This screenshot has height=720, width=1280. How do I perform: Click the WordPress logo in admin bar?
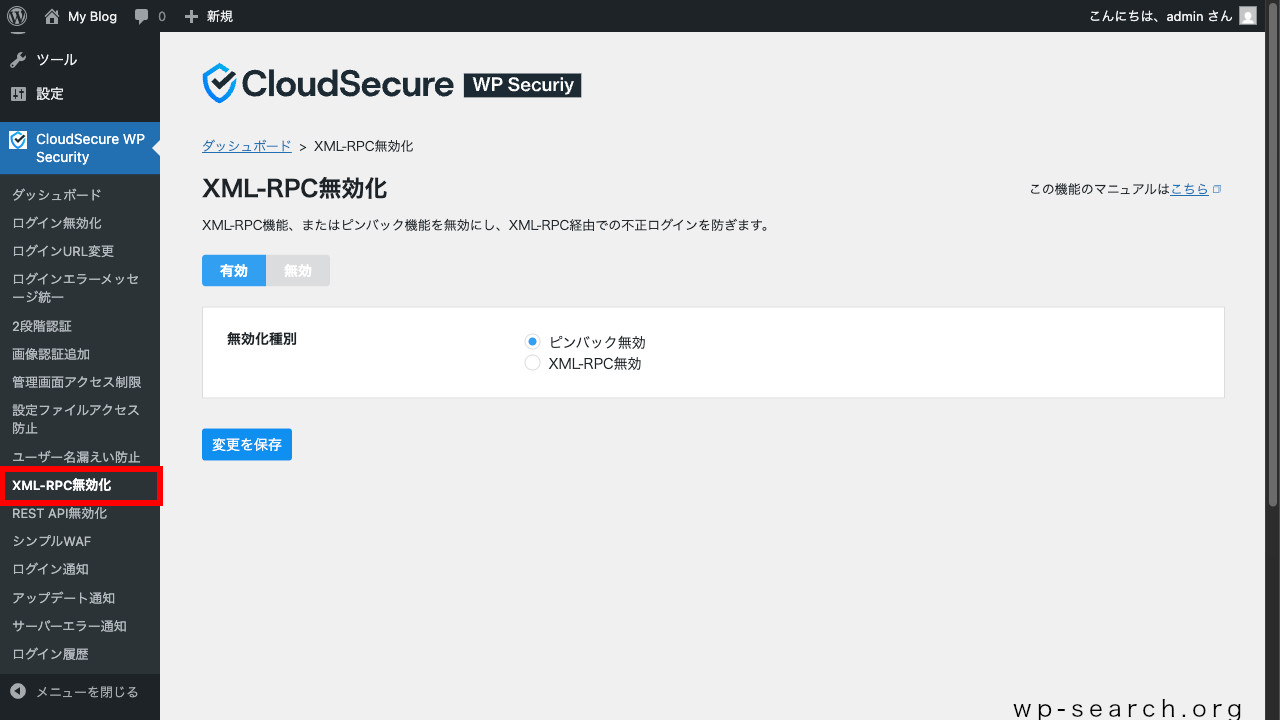pyautogui.click(x=17, y=15)
